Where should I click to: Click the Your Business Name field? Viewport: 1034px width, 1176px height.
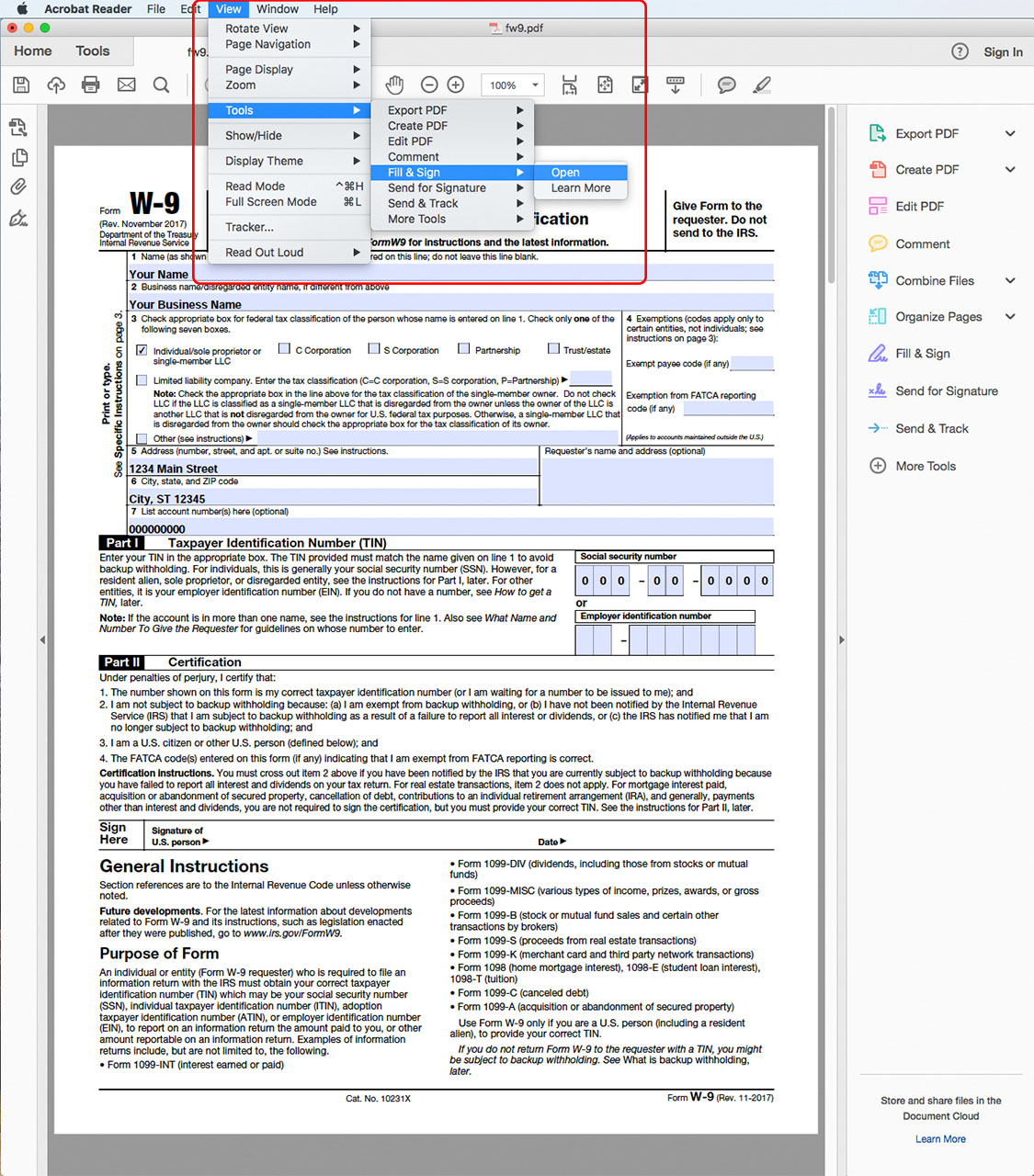coord(450,302)
